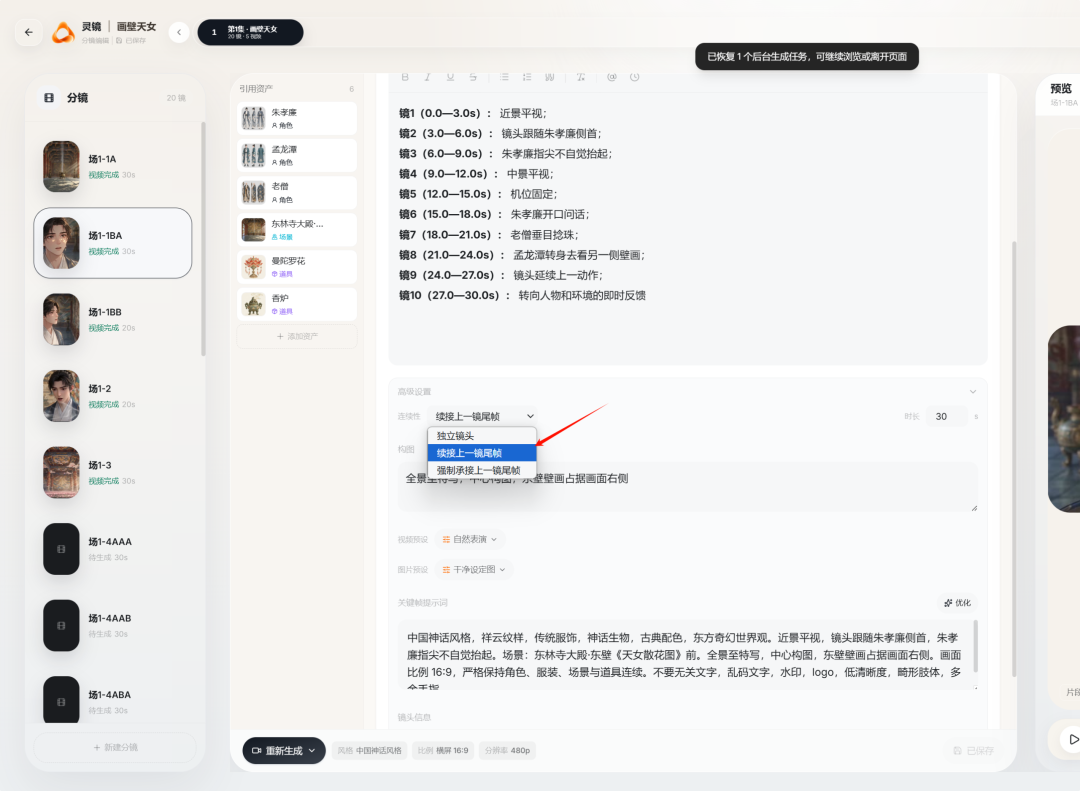This screenshot has width=1080, height=791.
Task: Select storyboard shot 场1-3
Action: (x=113, y=473)
